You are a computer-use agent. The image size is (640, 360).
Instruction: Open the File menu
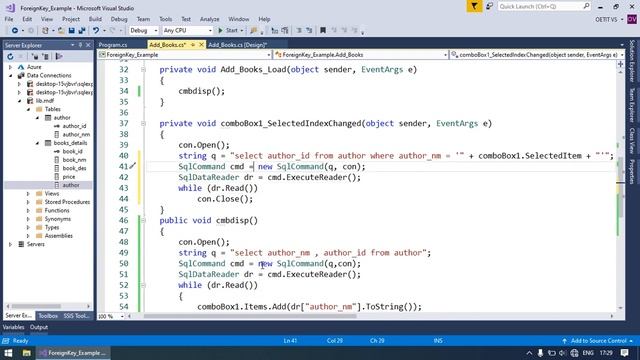coord(9,19)
